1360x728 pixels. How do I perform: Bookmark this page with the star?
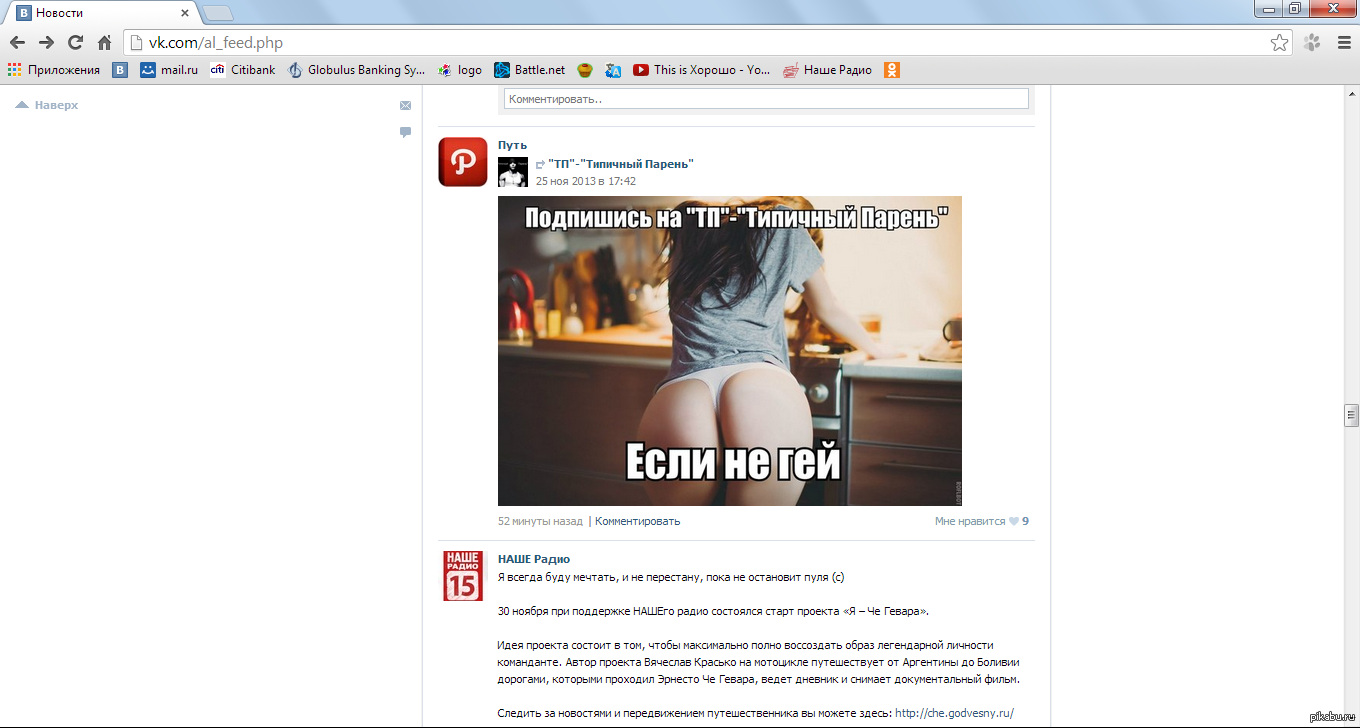point(1279,43)
